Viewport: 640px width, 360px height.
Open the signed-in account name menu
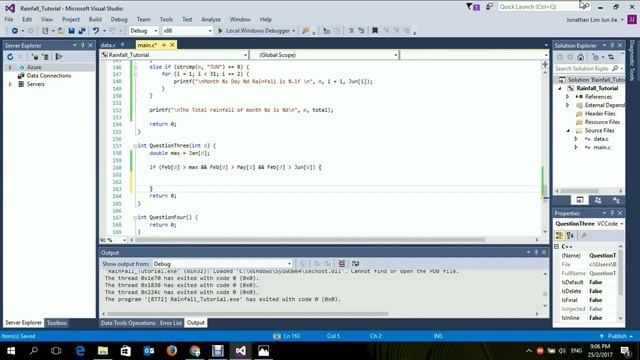pos(595,20)
